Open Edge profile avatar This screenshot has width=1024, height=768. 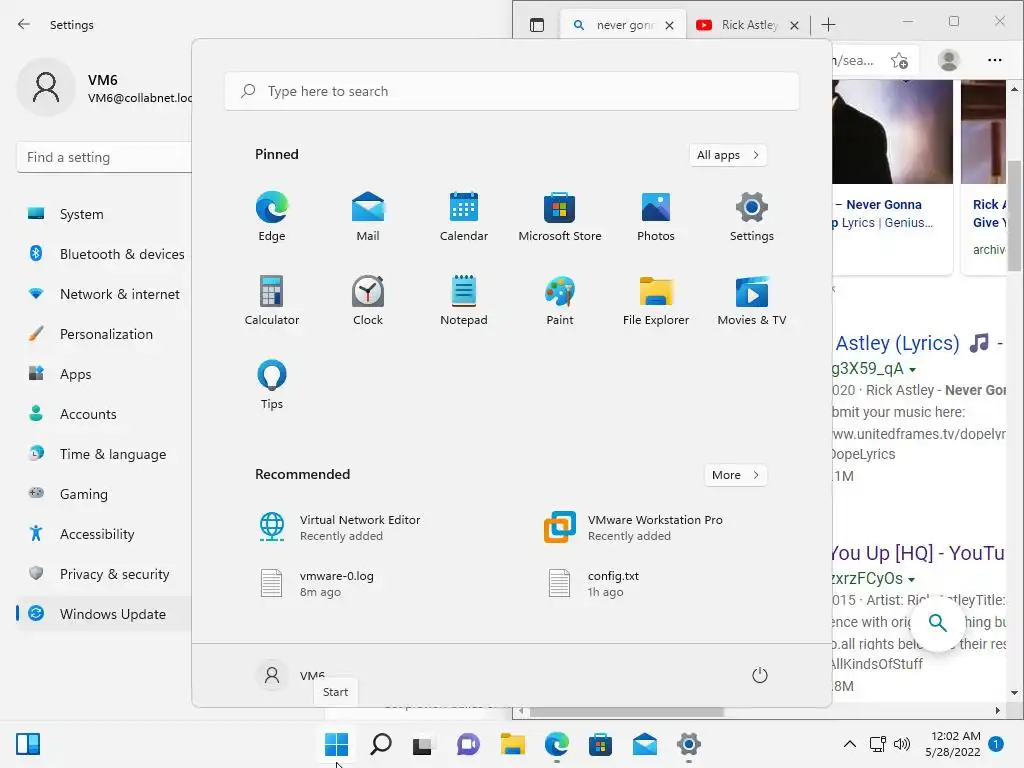tap(948, 60)
